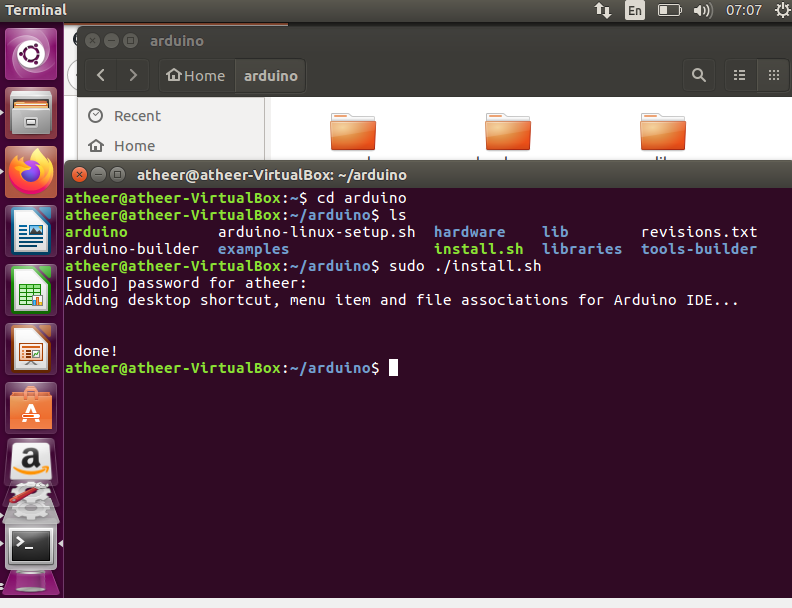Viewport: 792px width, 608px height.
Task: Open Ubuntu Software Center in the dock
Action: coord(31,408)
